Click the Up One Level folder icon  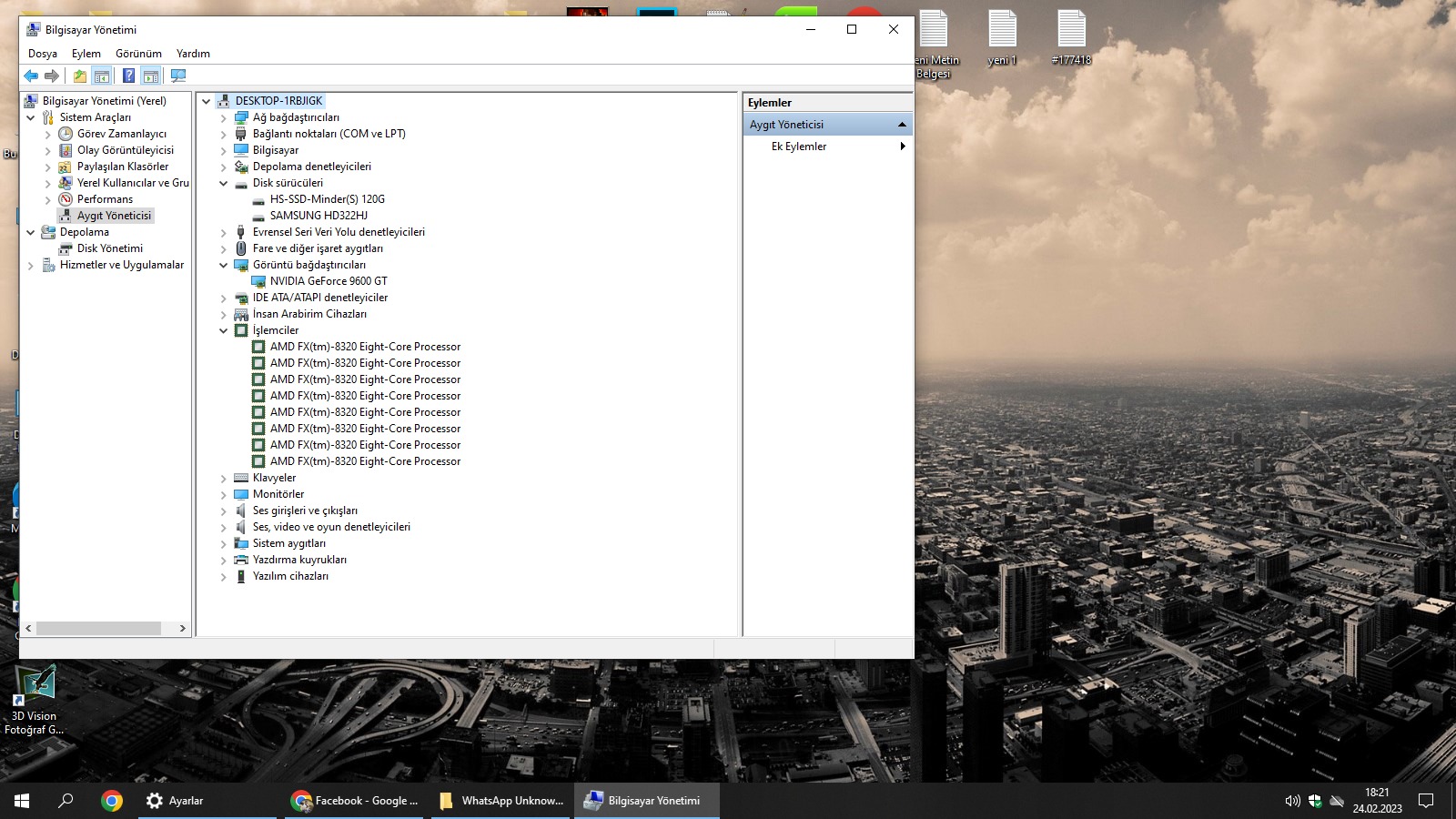(80, 76)
